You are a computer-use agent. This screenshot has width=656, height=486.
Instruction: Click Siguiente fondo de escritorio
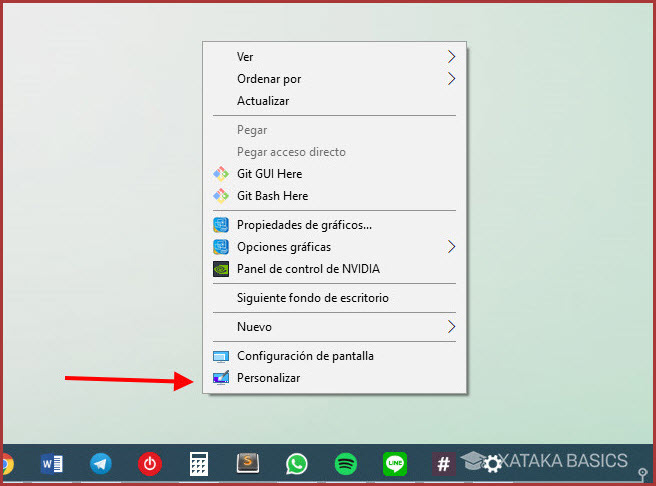coord(312,298)
